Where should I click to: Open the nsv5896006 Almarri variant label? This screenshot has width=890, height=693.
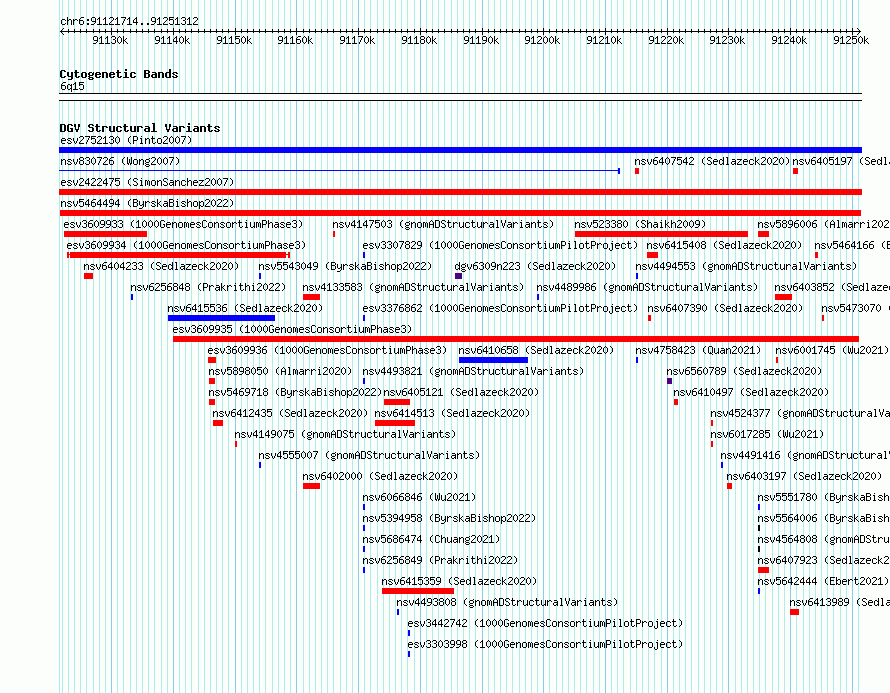pyautogui.click(x=824, y=224)
